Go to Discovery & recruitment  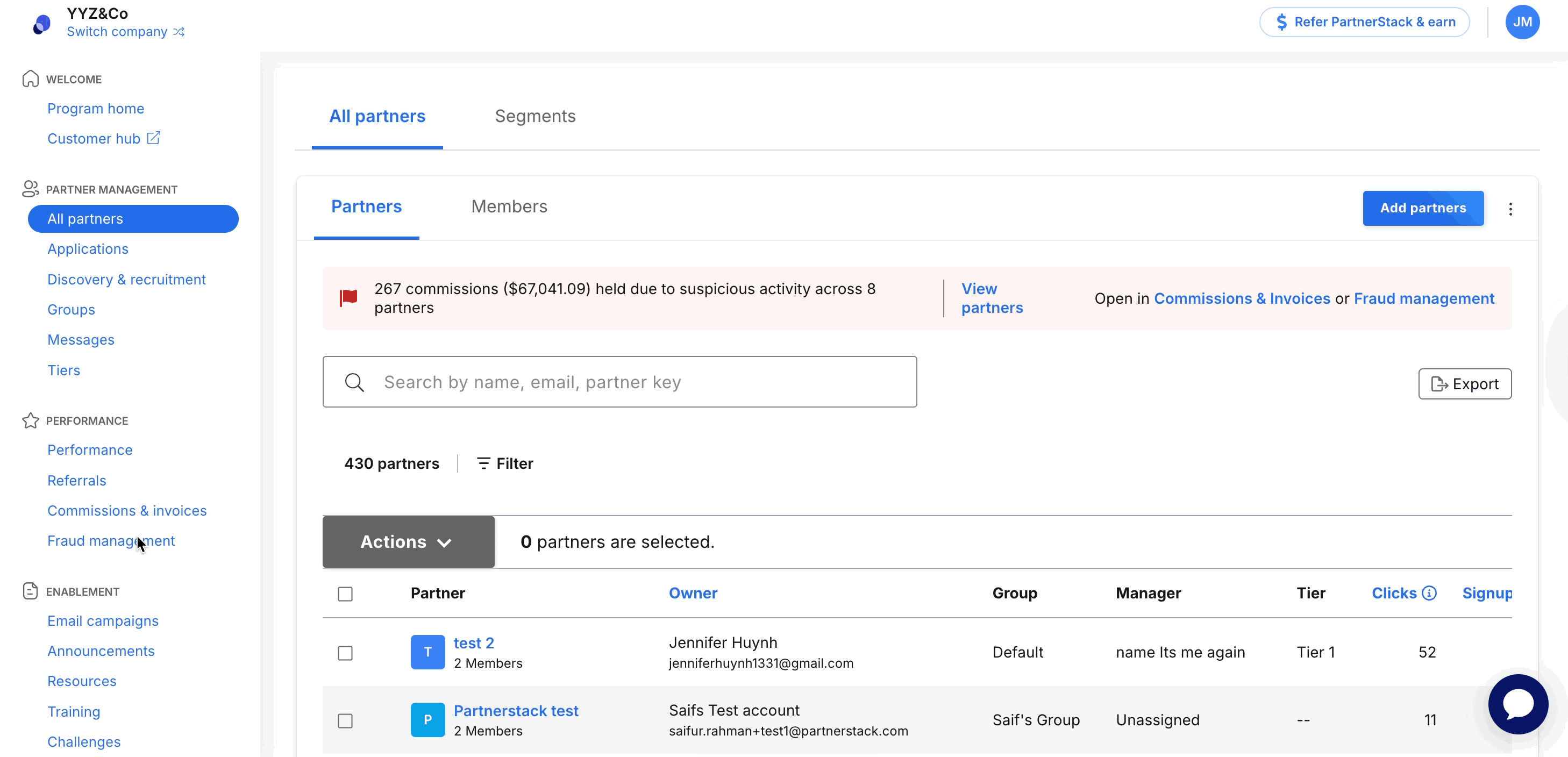(126, 280)
